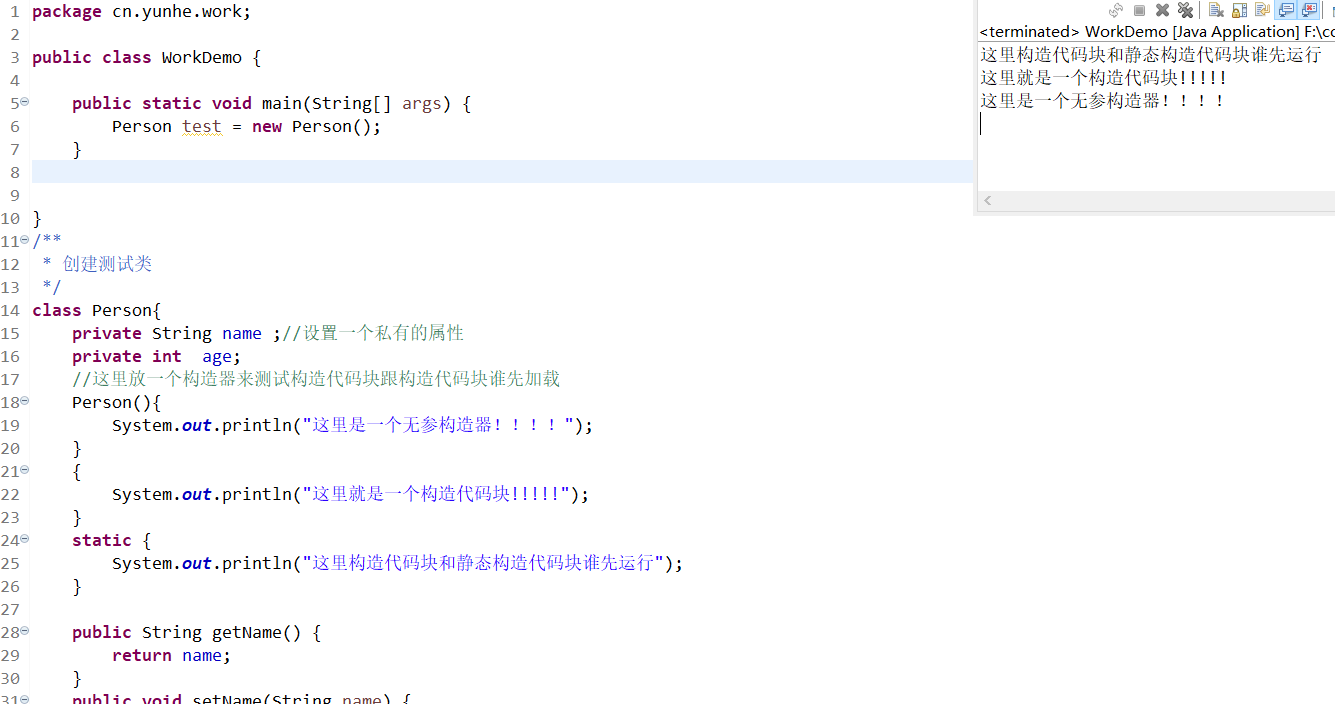Click the console horizontal scrollbar left arrow
Image resolution: width=1335 pixels, height=704 pixels.
coord(987,201)
